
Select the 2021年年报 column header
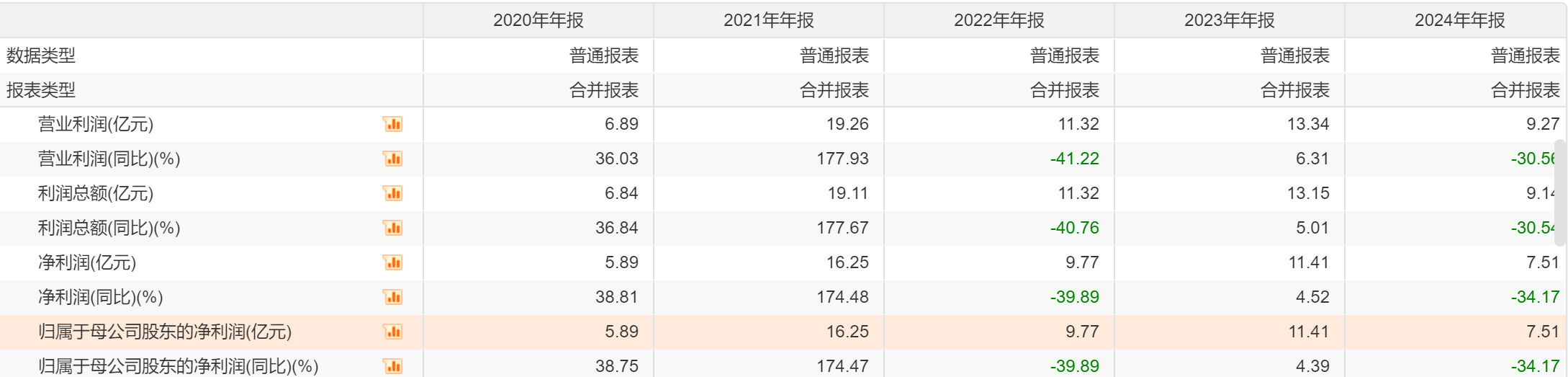(x=768, y=20)
